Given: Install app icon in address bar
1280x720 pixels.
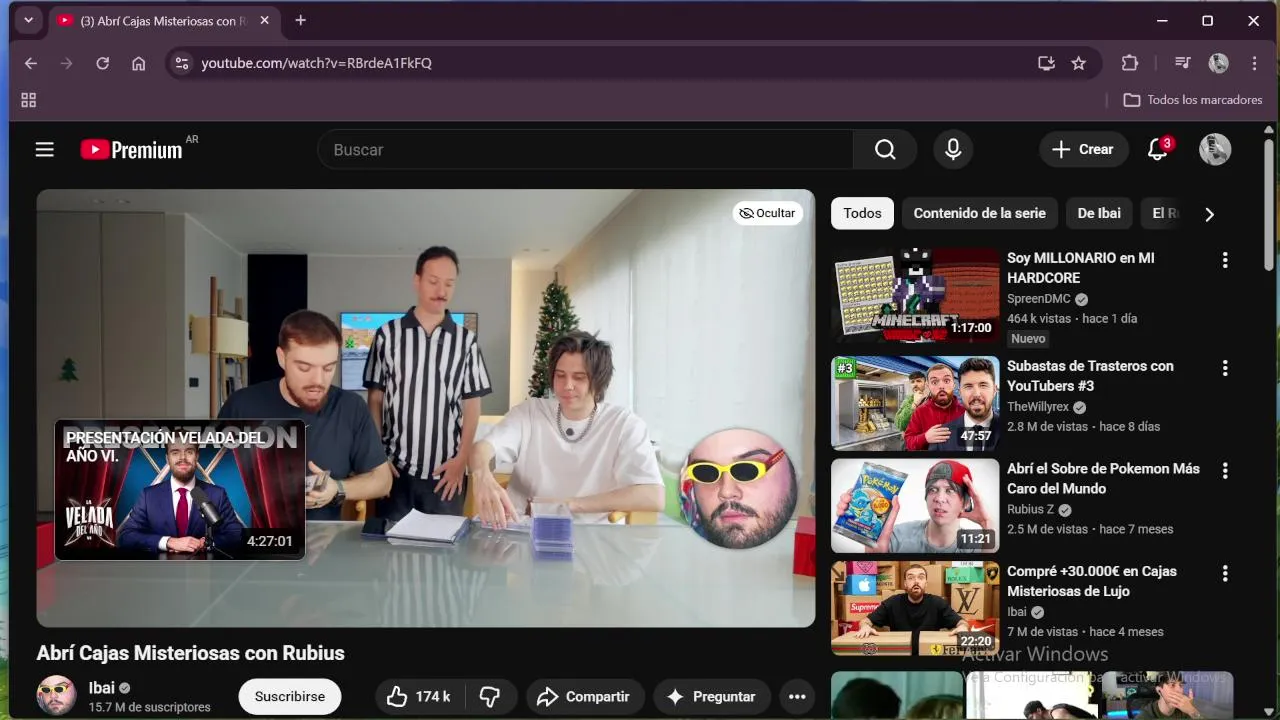Looking at the screenshot, I should (1046, 63).
